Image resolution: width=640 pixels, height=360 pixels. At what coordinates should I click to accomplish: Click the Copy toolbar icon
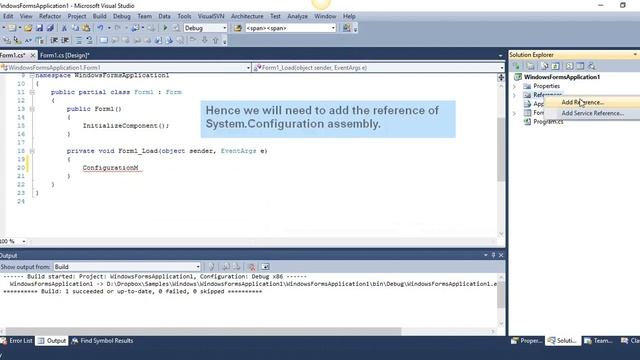point(75,28)
